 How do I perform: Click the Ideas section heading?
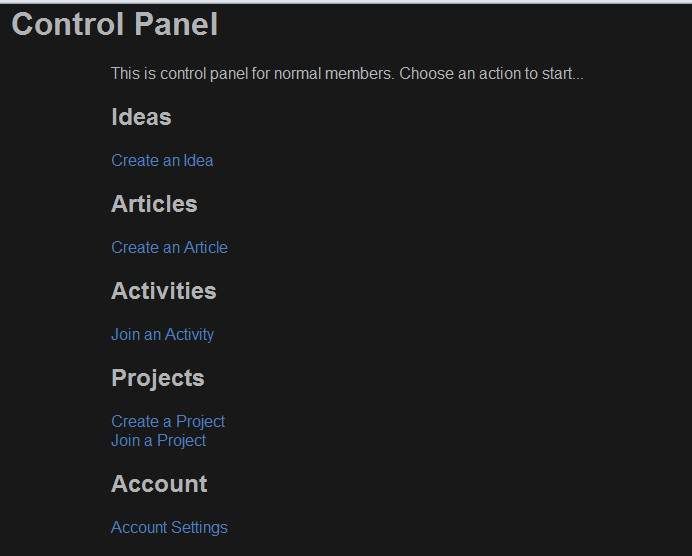coord(141,117)
